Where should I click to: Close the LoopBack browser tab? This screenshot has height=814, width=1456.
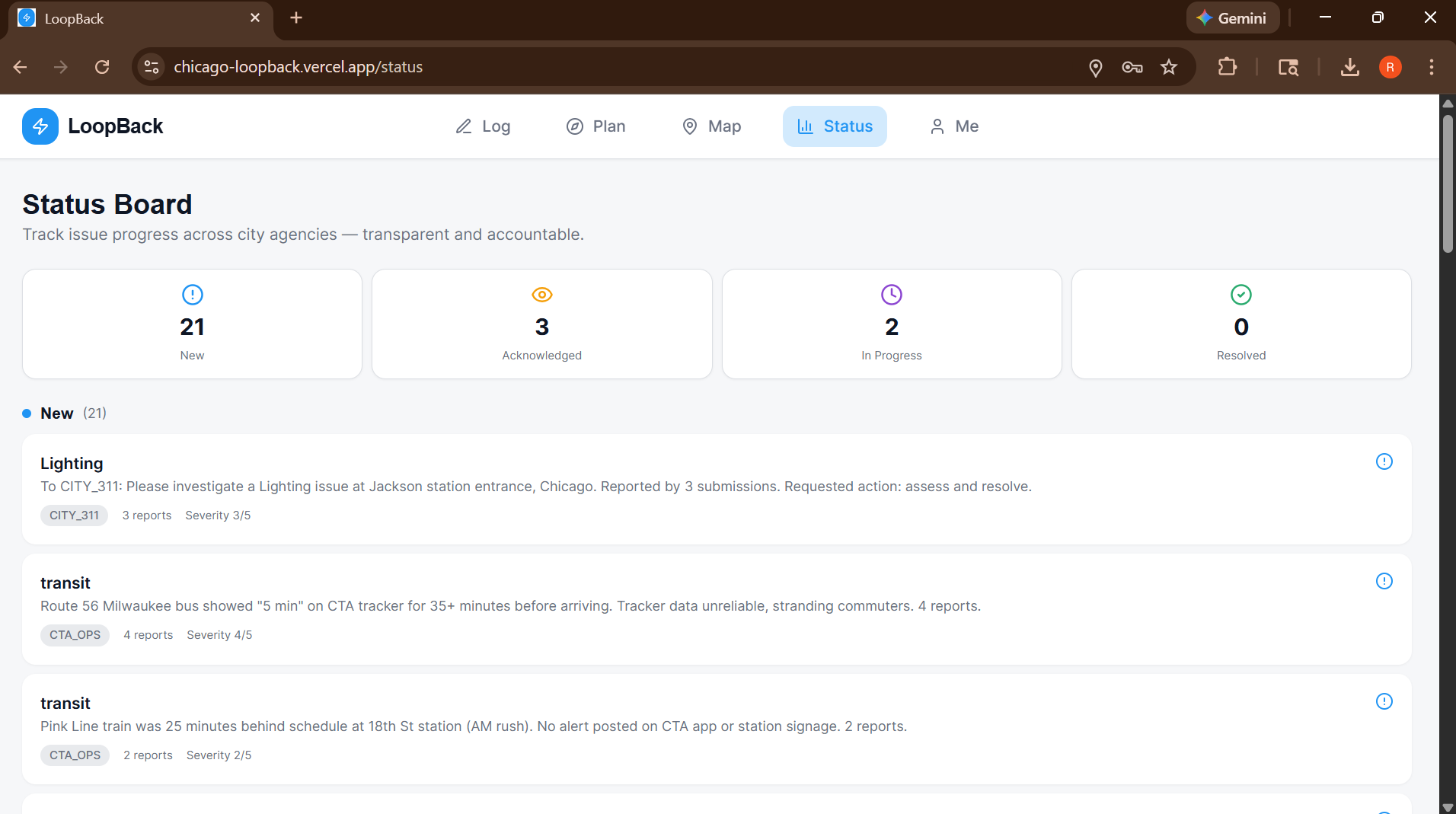(x=255, y=18)
